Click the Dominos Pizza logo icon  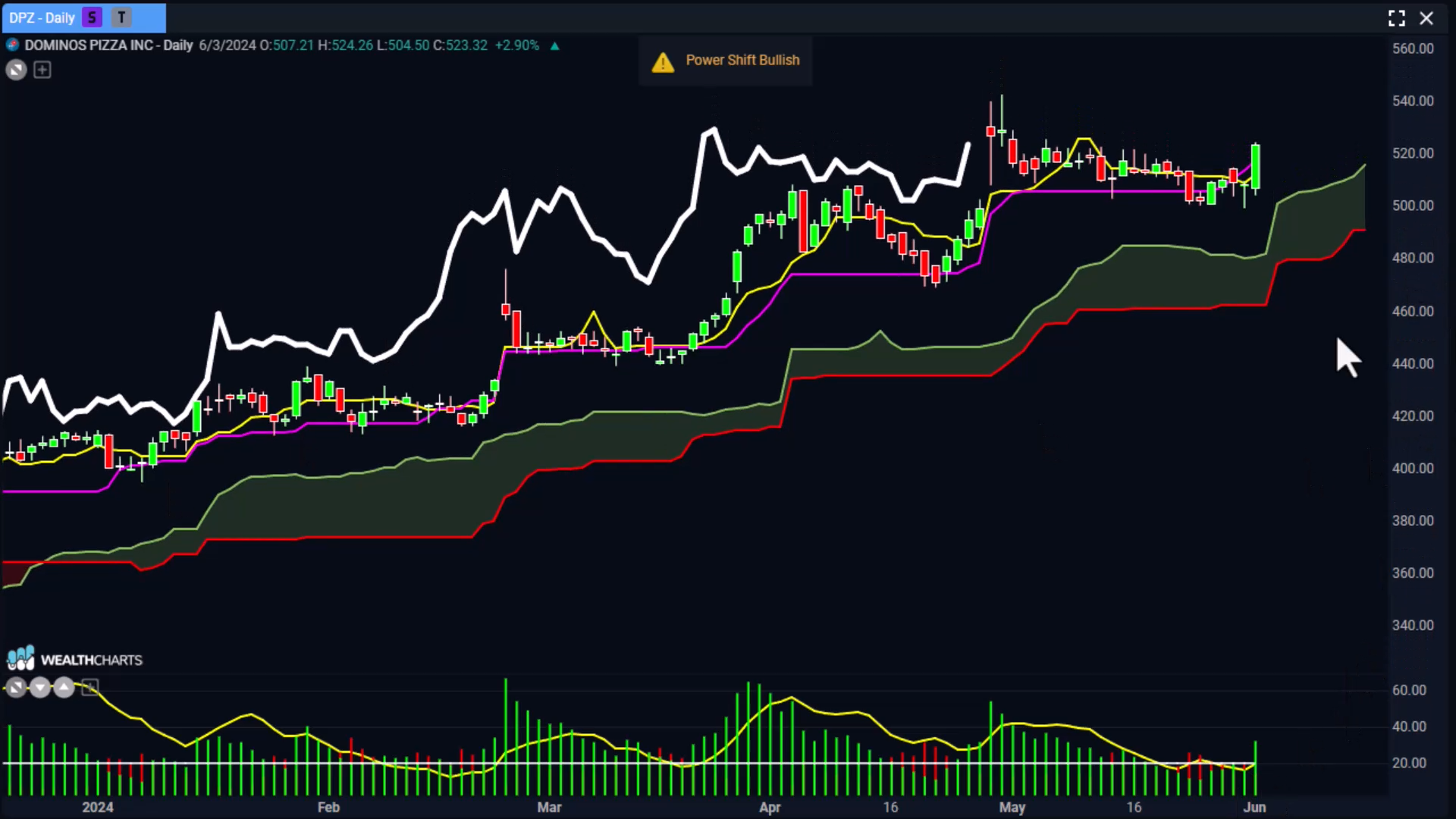tap(12, 45)
